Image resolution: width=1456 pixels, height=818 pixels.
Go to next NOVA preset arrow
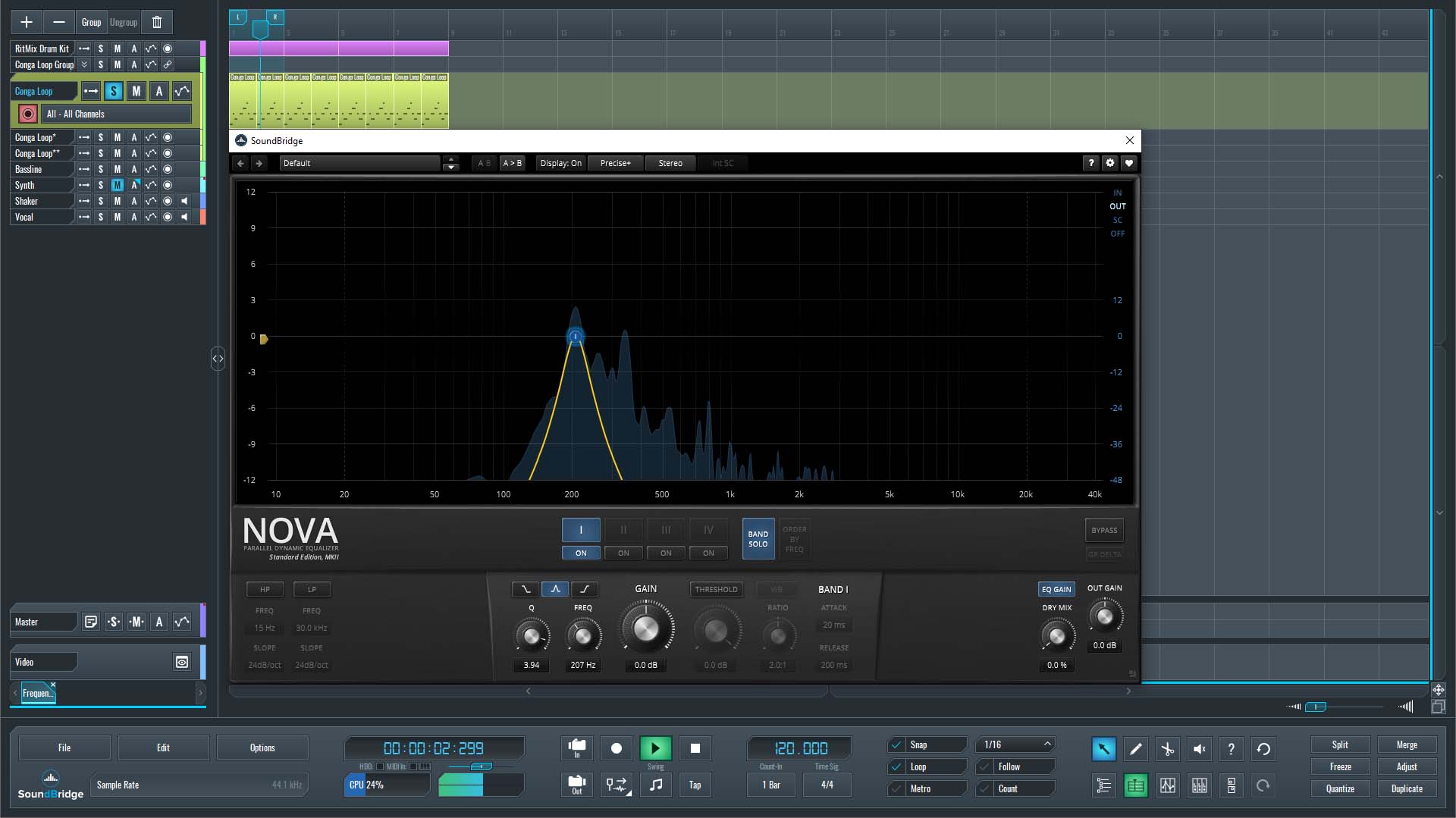click(259, 163)
